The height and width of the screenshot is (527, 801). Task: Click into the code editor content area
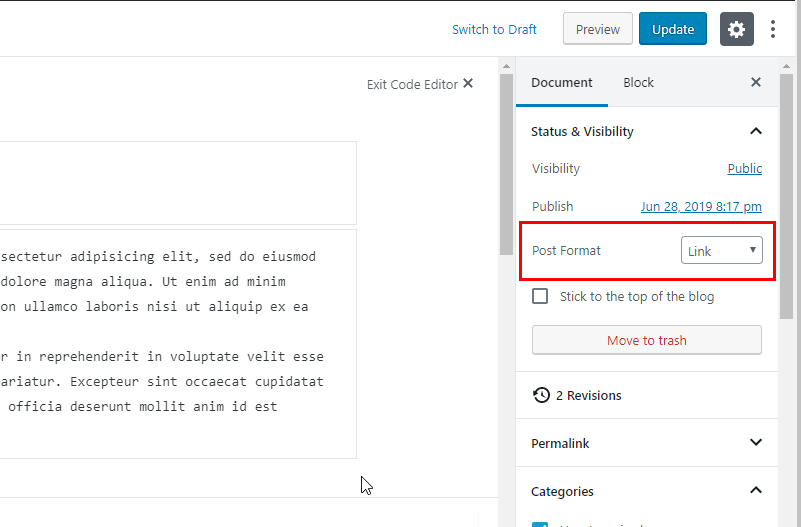(x=178, y=344)
